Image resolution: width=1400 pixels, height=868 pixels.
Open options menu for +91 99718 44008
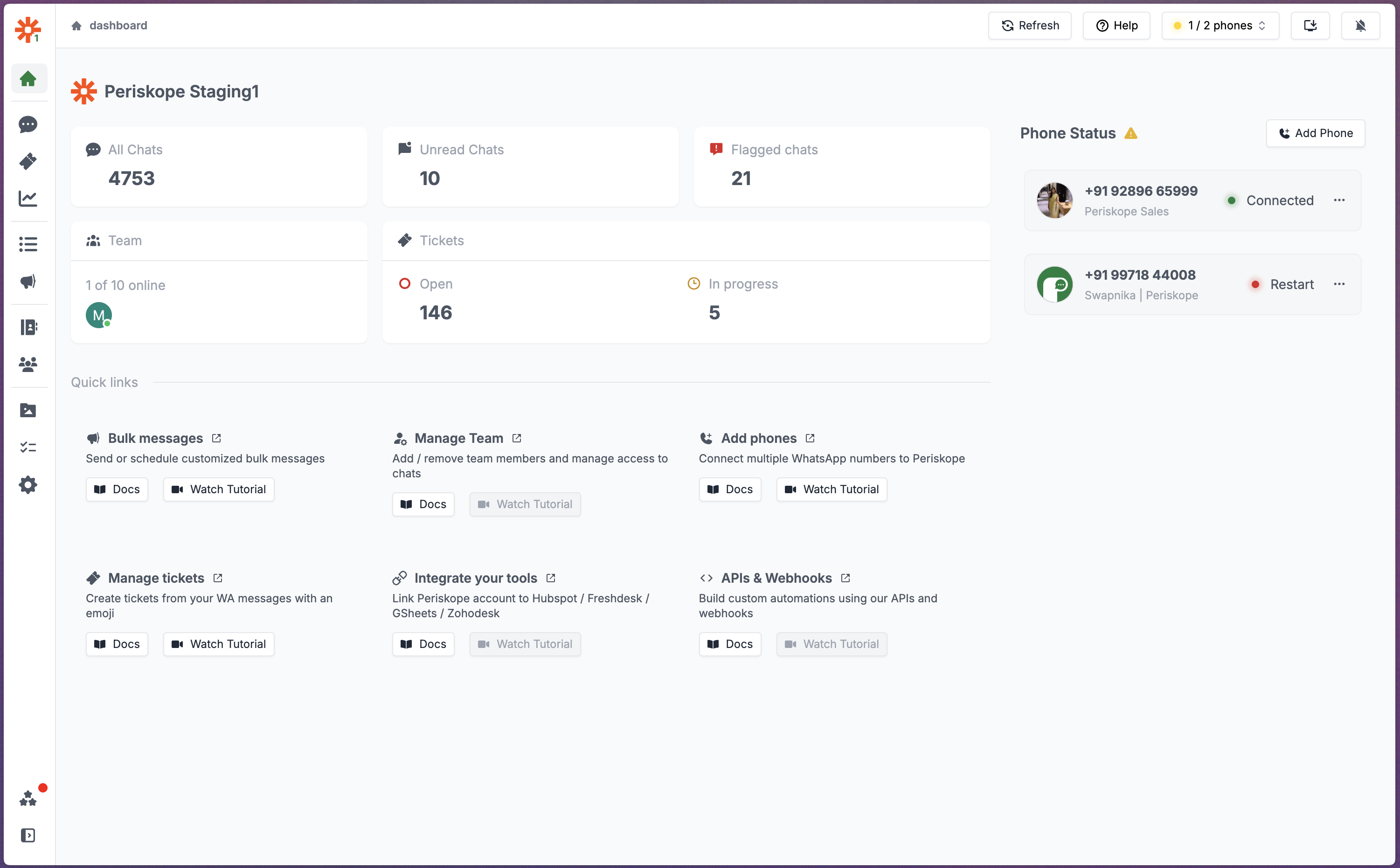pyautogui.click(x=1339, y=284)
